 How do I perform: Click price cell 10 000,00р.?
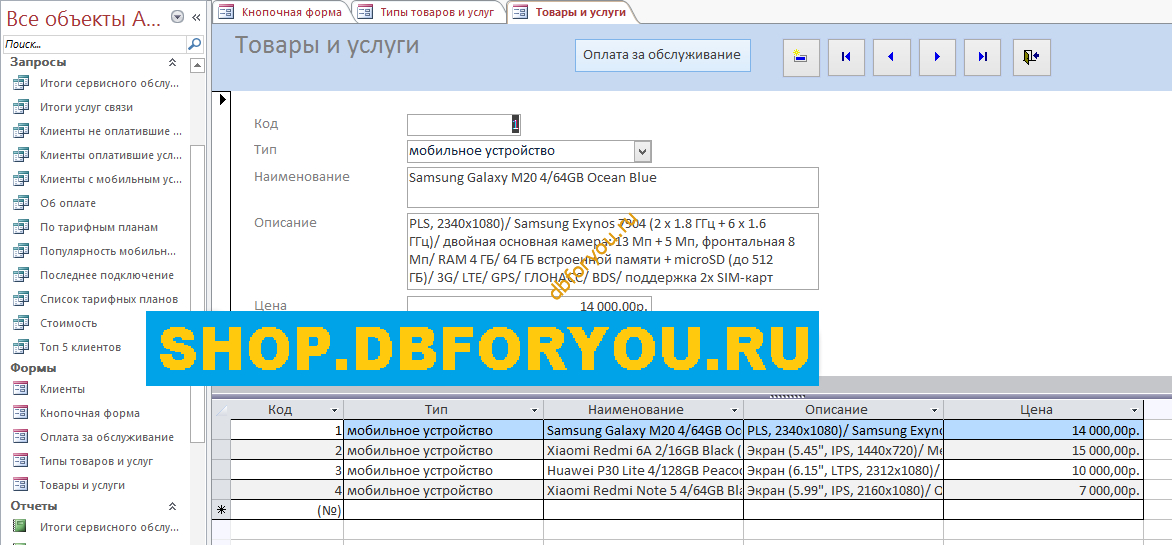(1043, 470)
